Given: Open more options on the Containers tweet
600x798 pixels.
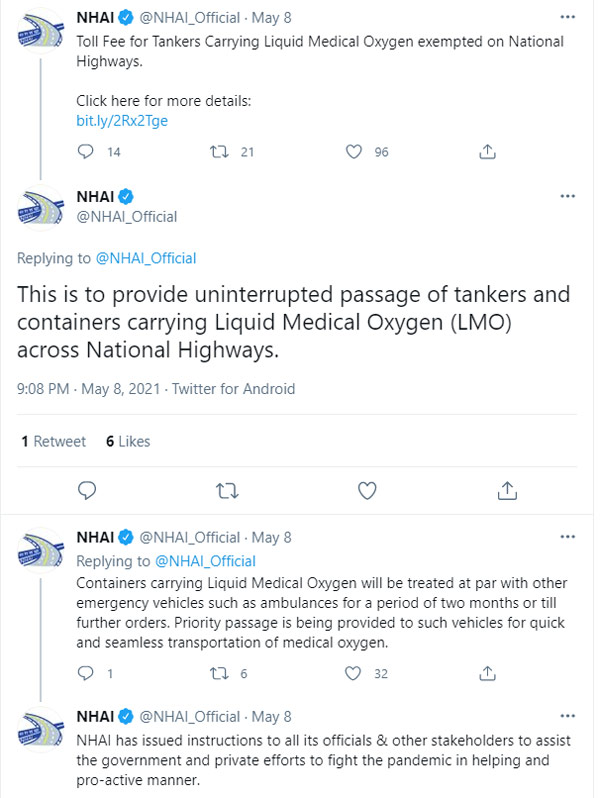Looking at the screenshot, I should [x=568, y=538].
